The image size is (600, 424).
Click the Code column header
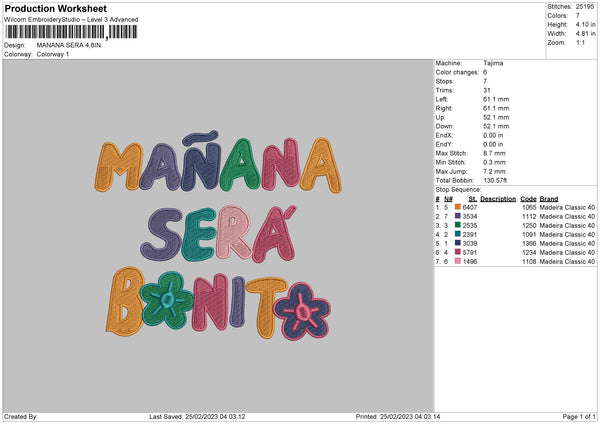pyautogui.click(x=528, y=198)
